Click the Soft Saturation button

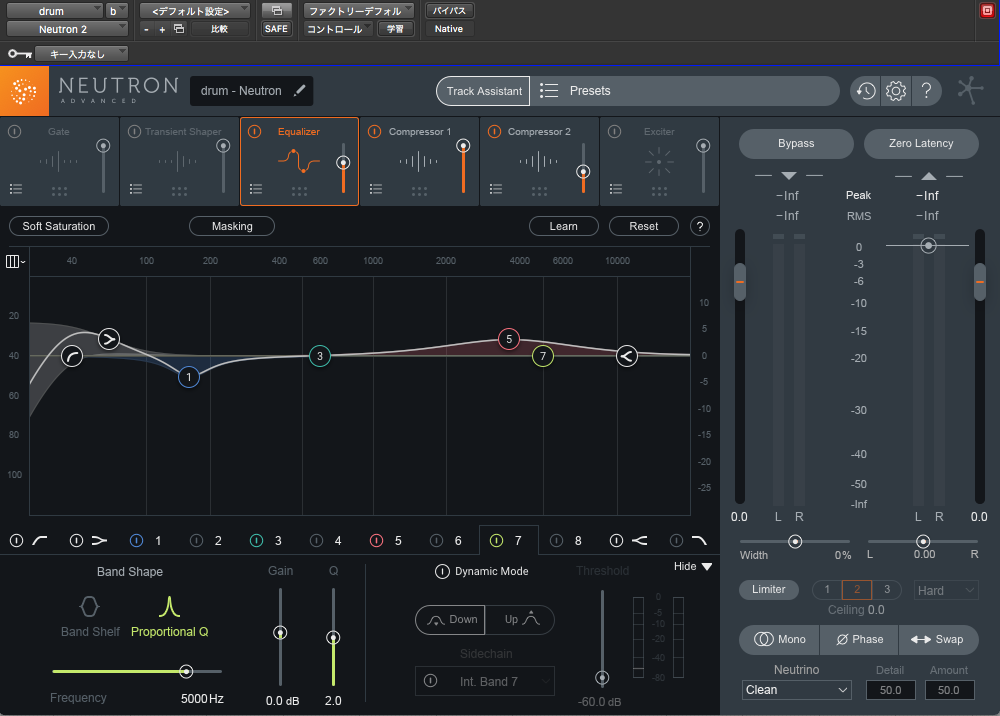point(59,226)
